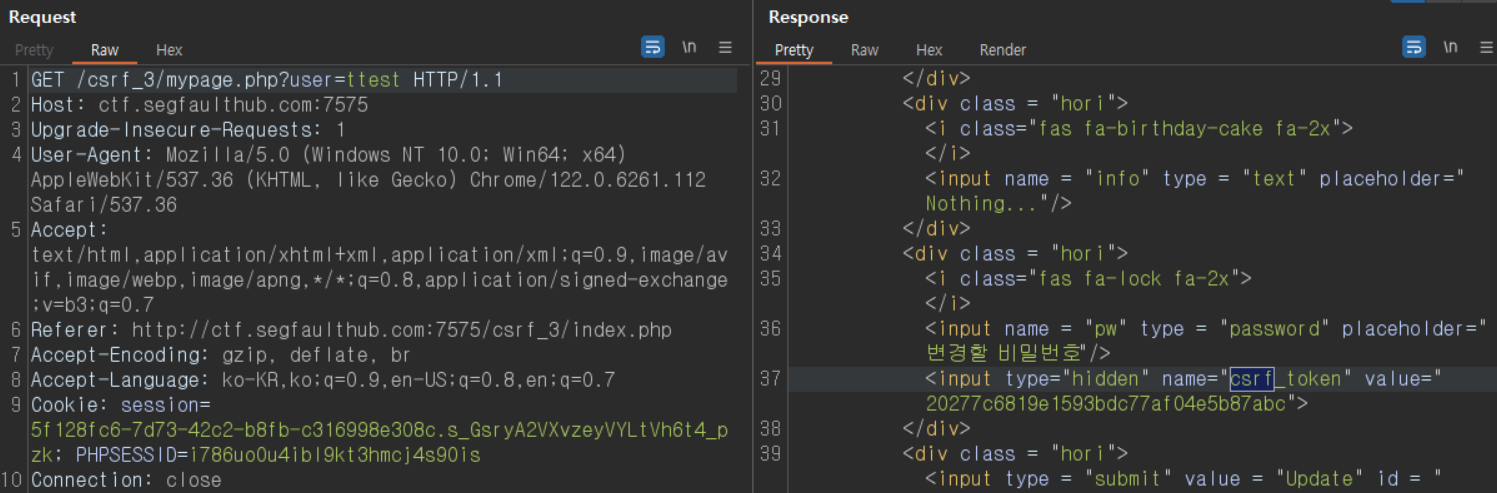This screenshot has width=1497, height=493.
Task: Click the GET /csrf_3/mypage.php request line
Action: (267, 79)
